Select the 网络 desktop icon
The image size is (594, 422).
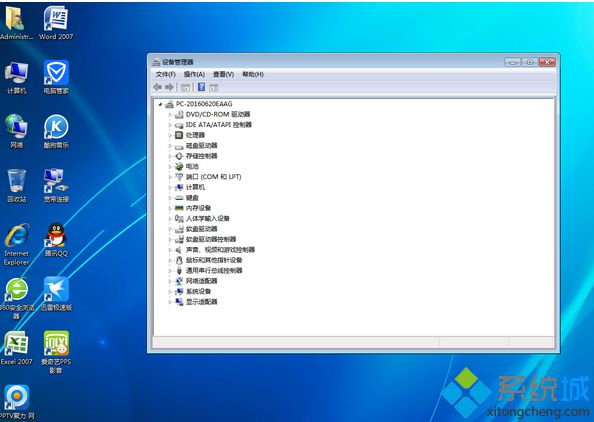coord(16,131)
